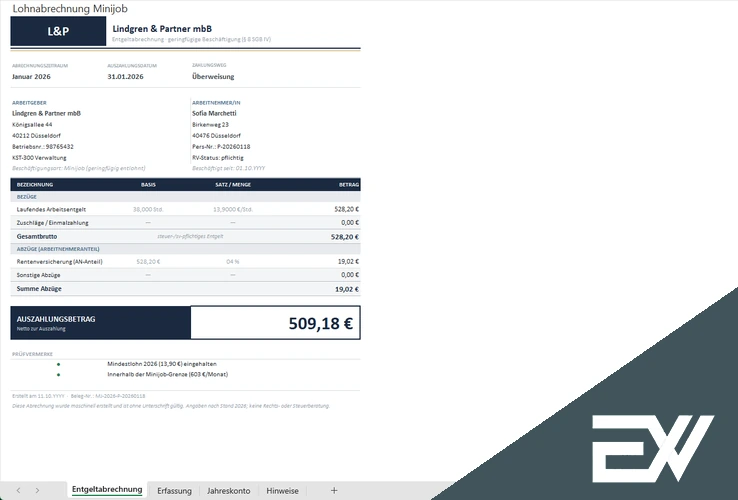Click the Zuschläge / Einmalzahlung row label

[x=52, y=223]
